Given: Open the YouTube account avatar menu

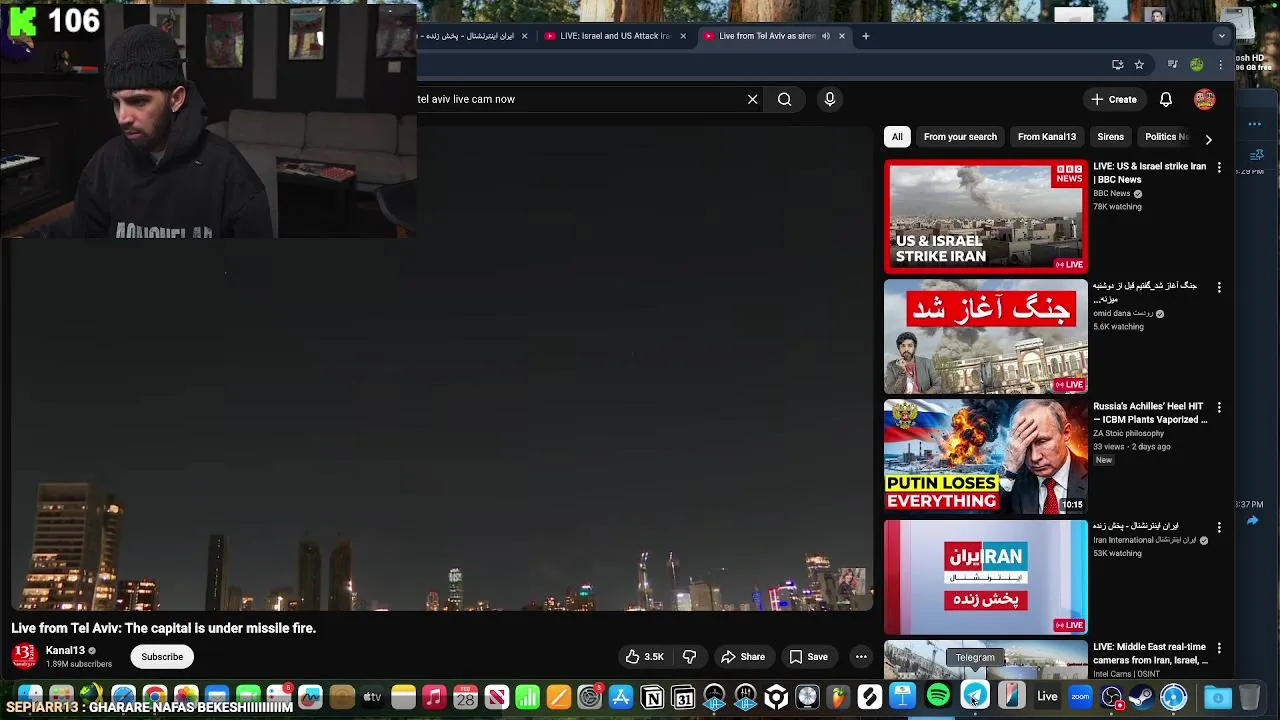Looking at the screenshot, I should (x=1204, y=99).
